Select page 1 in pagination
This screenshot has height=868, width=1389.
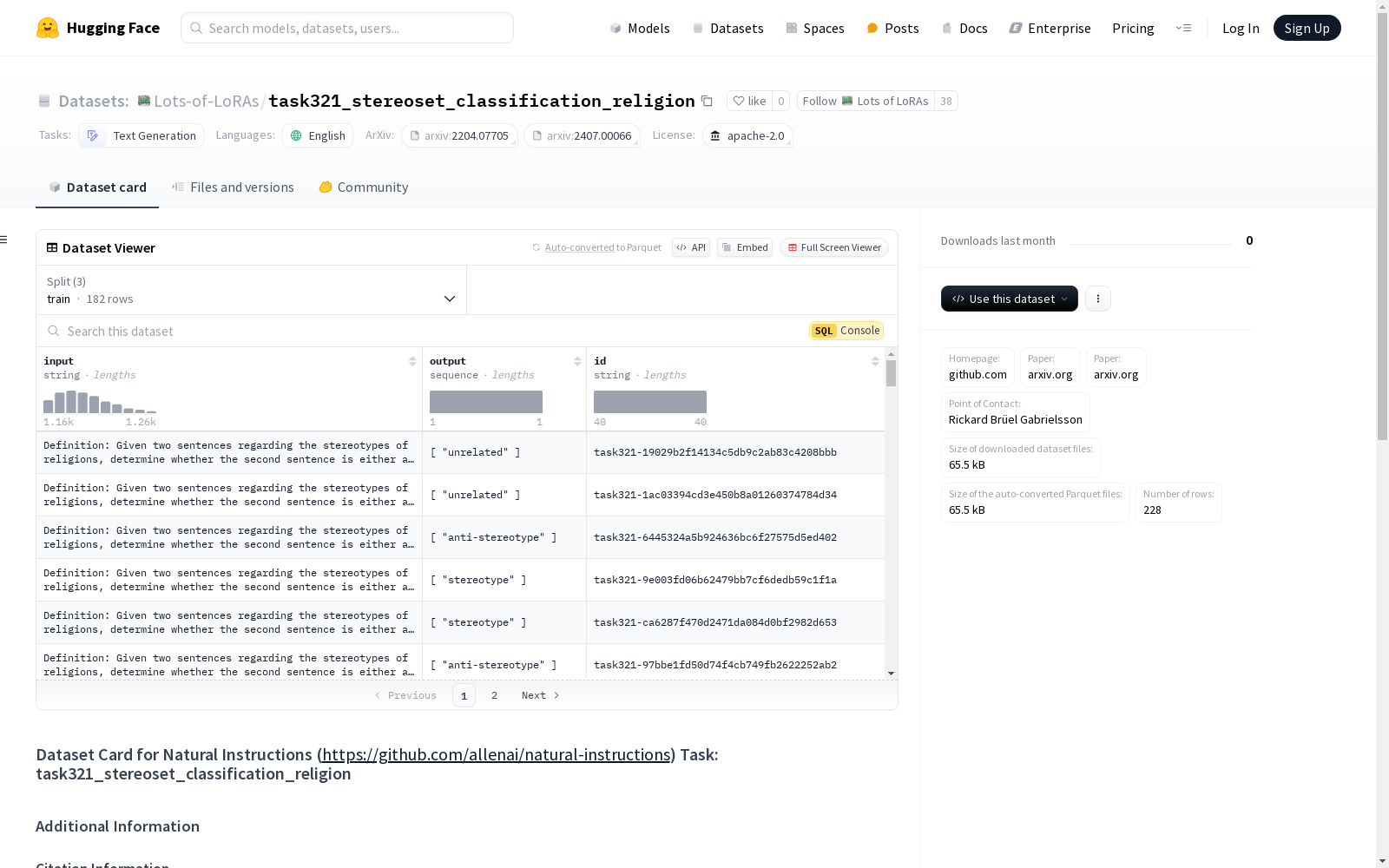(x=464, y=695)
